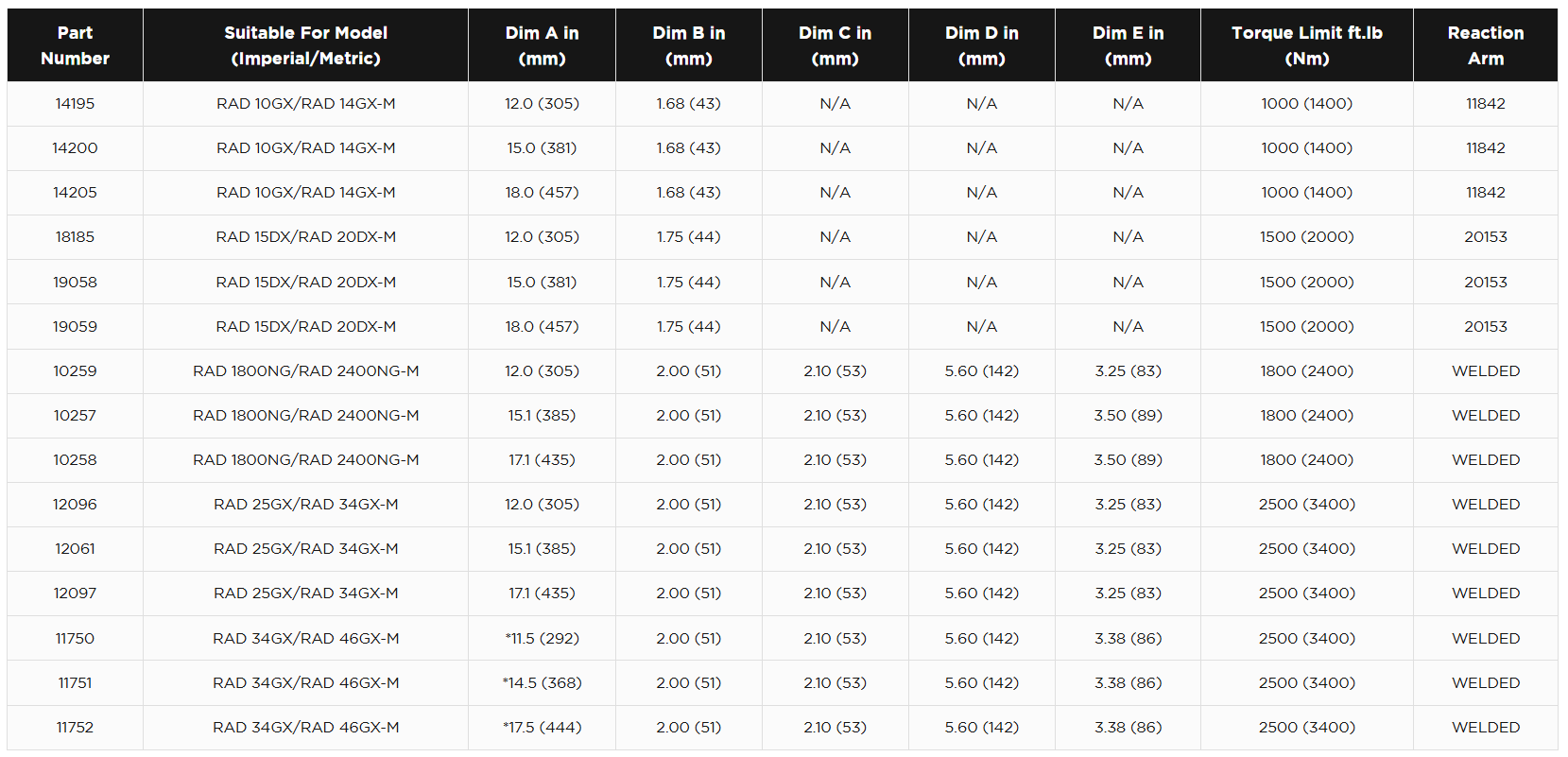Select reaction arm 20153 for part 19058

coord(1485,283)
